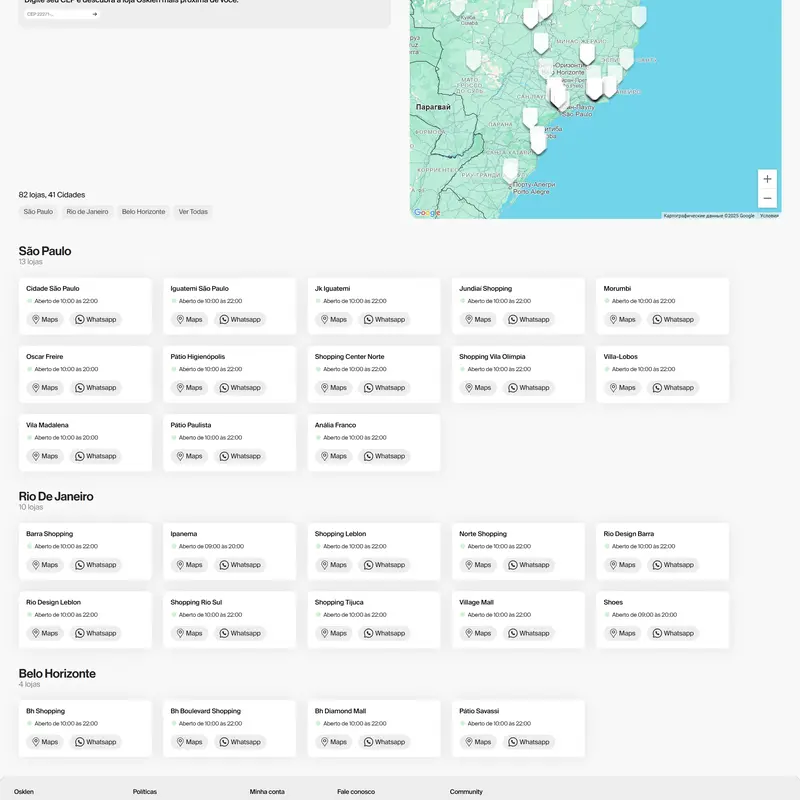This screenshot has width=800, height=800.
Task: Click the map marker near Porto Alegre
Action: click(510, 168)
